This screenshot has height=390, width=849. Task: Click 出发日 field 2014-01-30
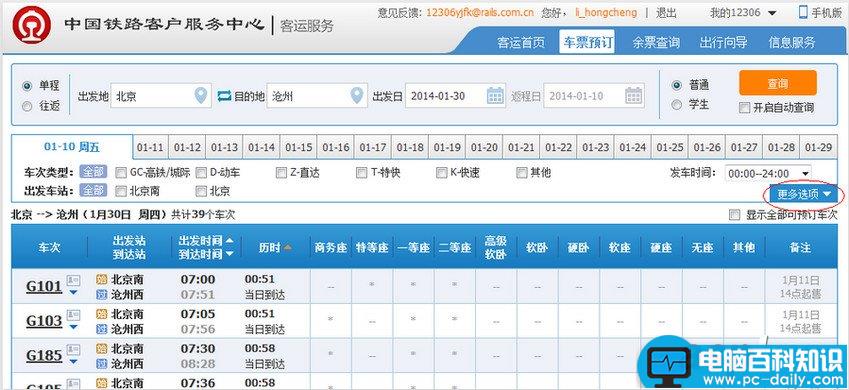tap(455, 96)
